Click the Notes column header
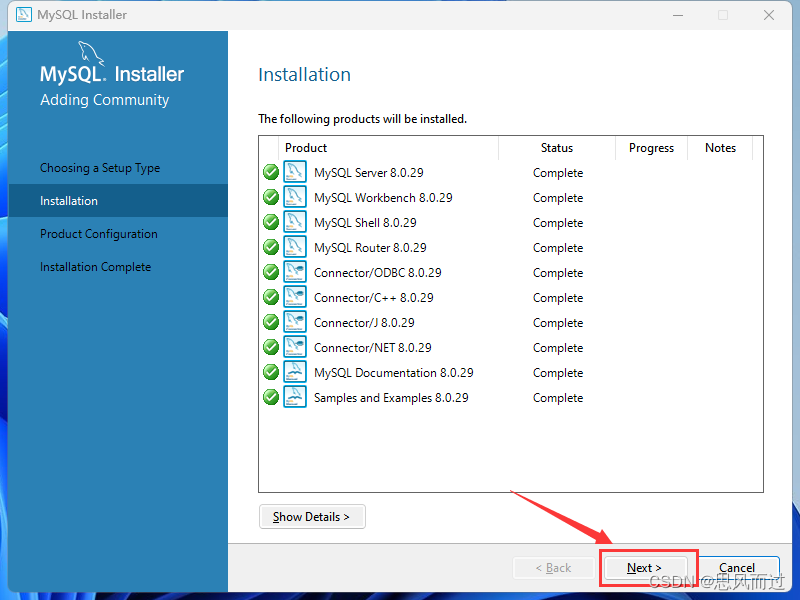This screenshot has height=600, width=800. click(x=720, y=148)
